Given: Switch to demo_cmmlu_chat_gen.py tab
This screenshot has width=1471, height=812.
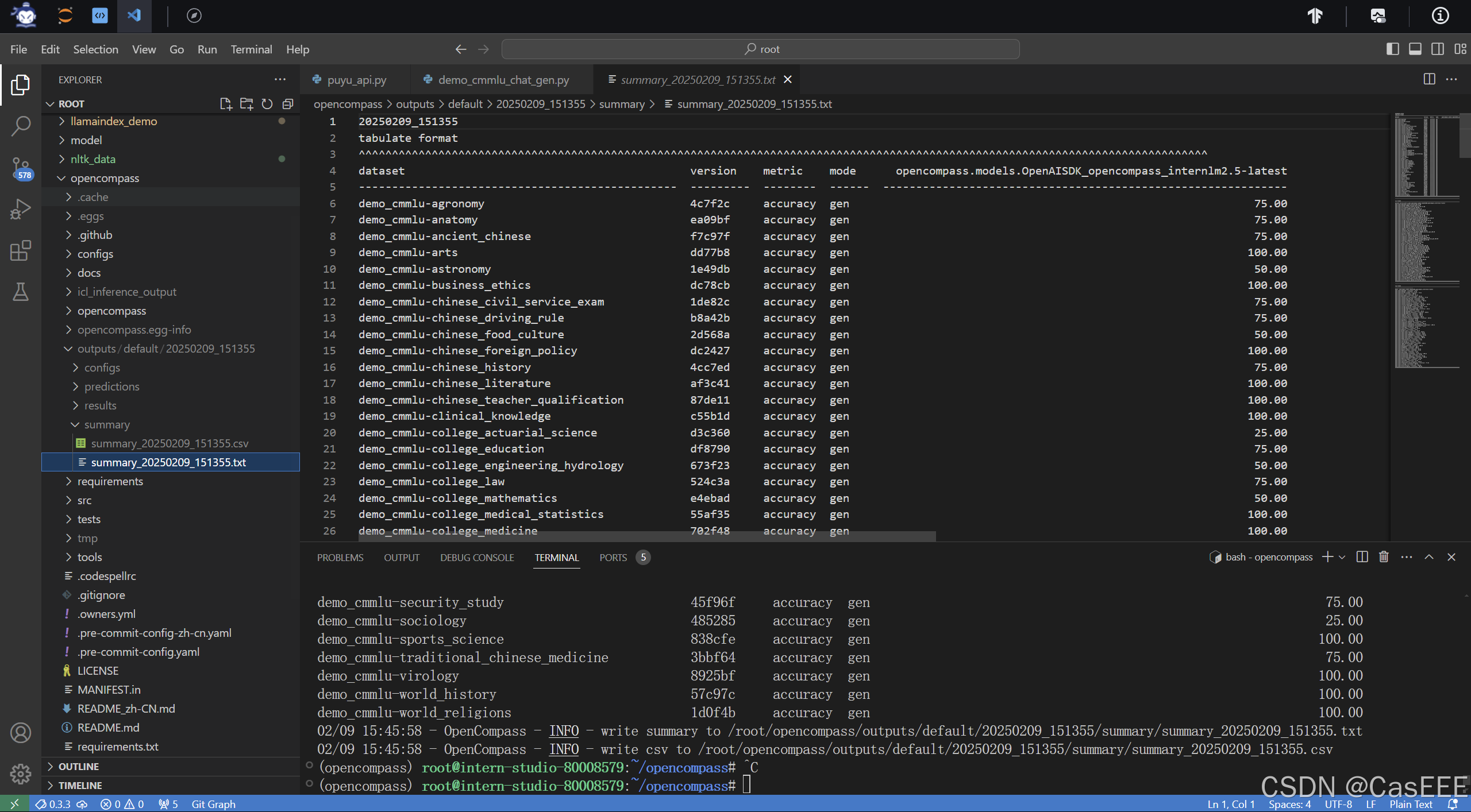Looking at the screenshot, I should click(503, 80).
